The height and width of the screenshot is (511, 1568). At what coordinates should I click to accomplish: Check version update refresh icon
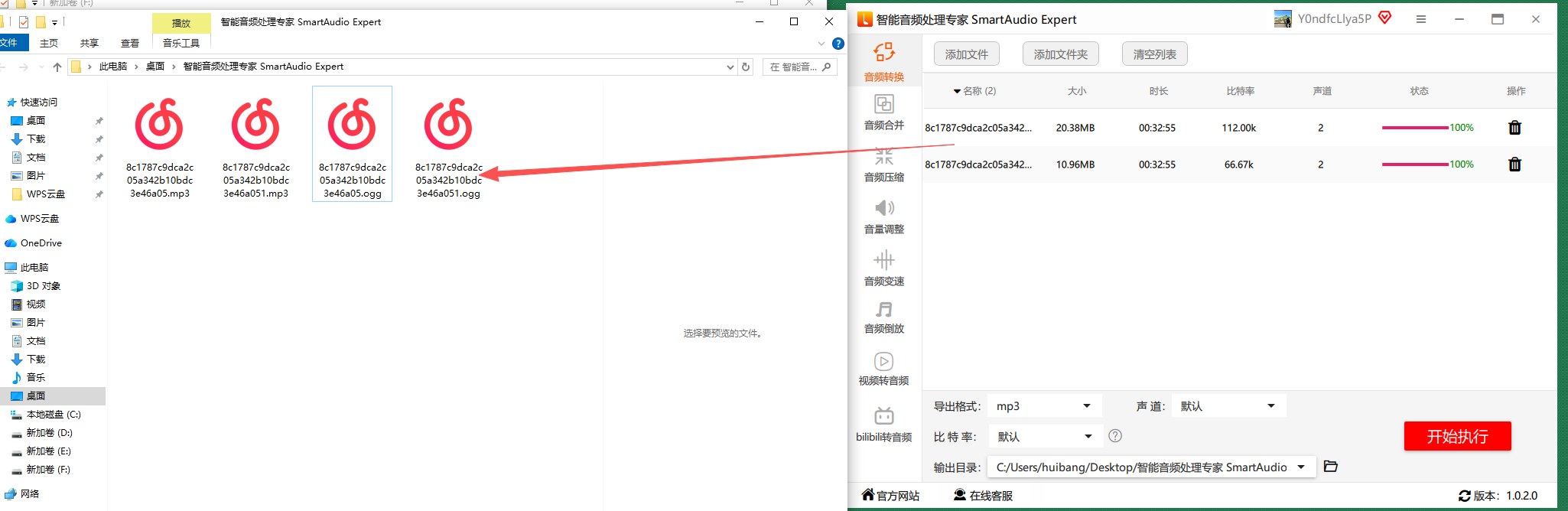[x=1465, y=496]
